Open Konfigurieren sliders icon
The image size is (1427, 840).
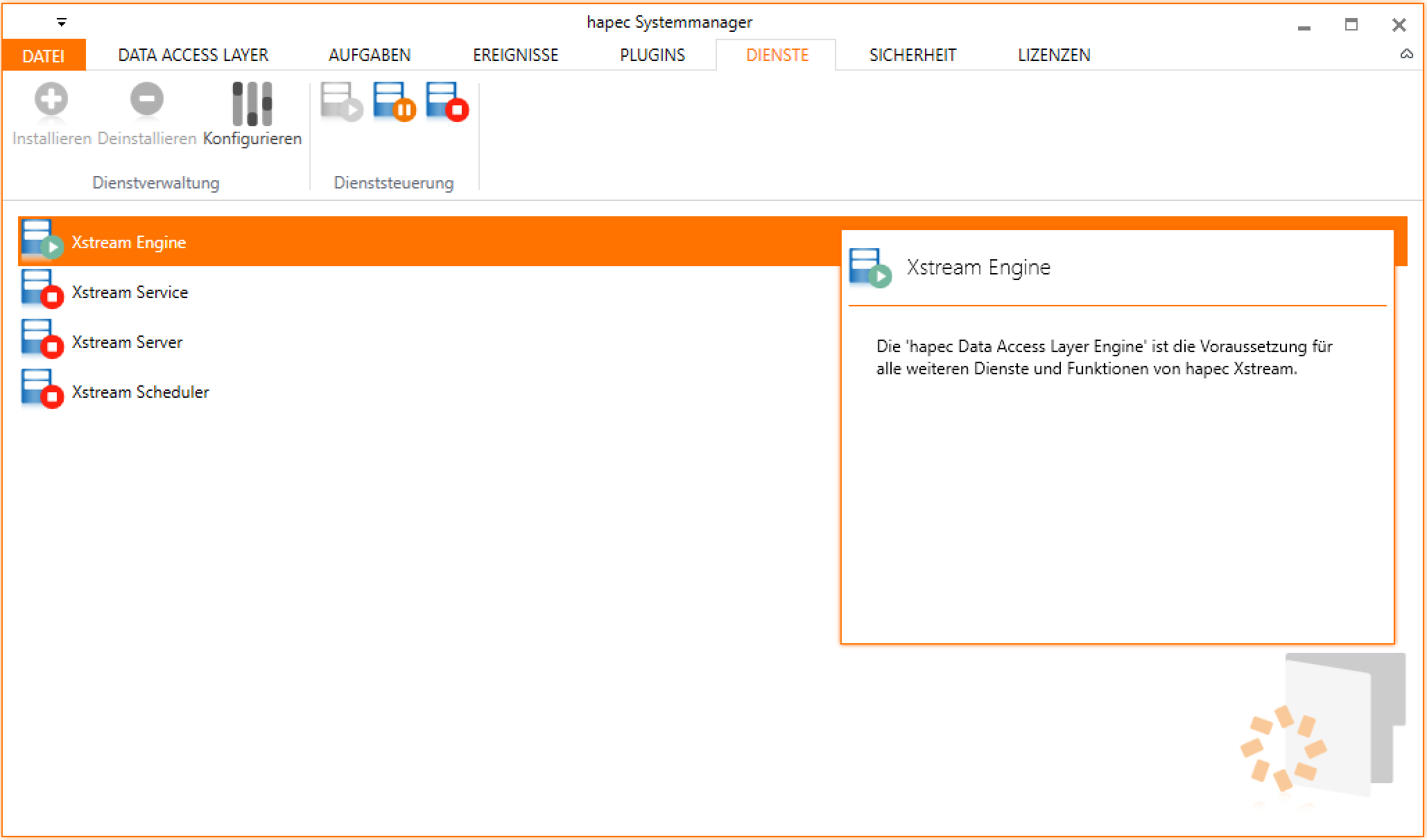click(252, 104)
